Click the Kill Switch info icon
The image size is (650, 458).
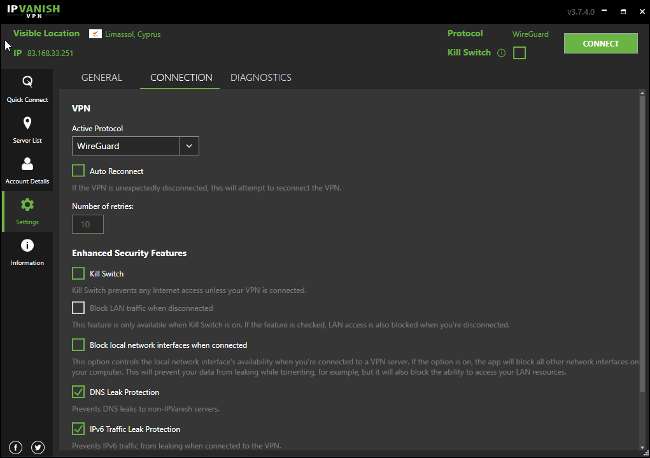click(501, 53)
